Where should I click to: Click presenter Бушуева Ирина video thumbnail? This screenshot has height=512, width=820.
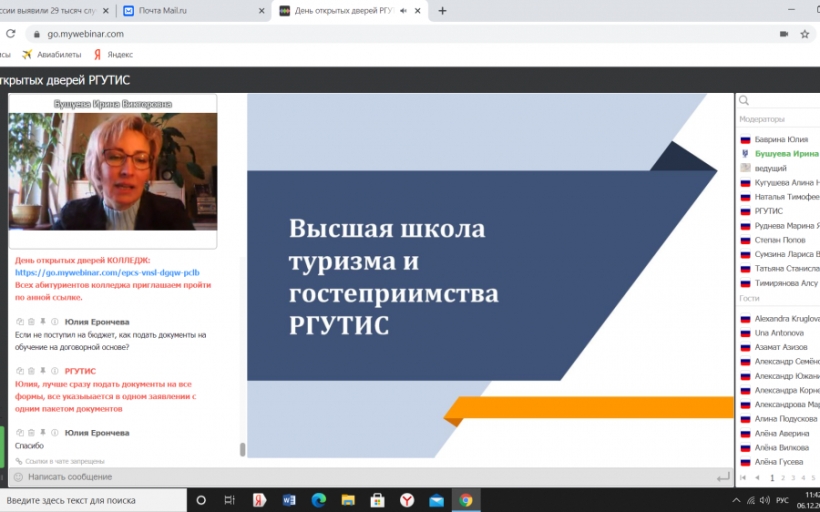[113, 171]
